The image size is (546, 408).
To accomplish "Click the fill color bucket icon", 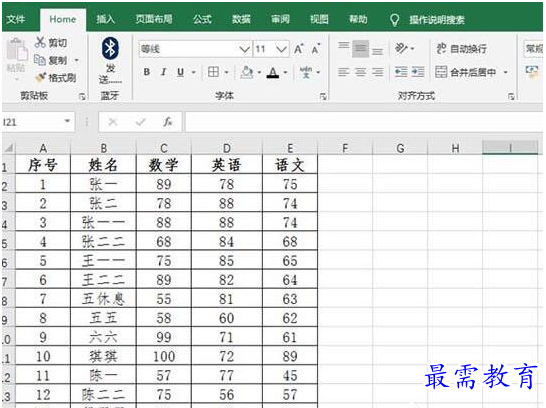I will coord(247,72).
